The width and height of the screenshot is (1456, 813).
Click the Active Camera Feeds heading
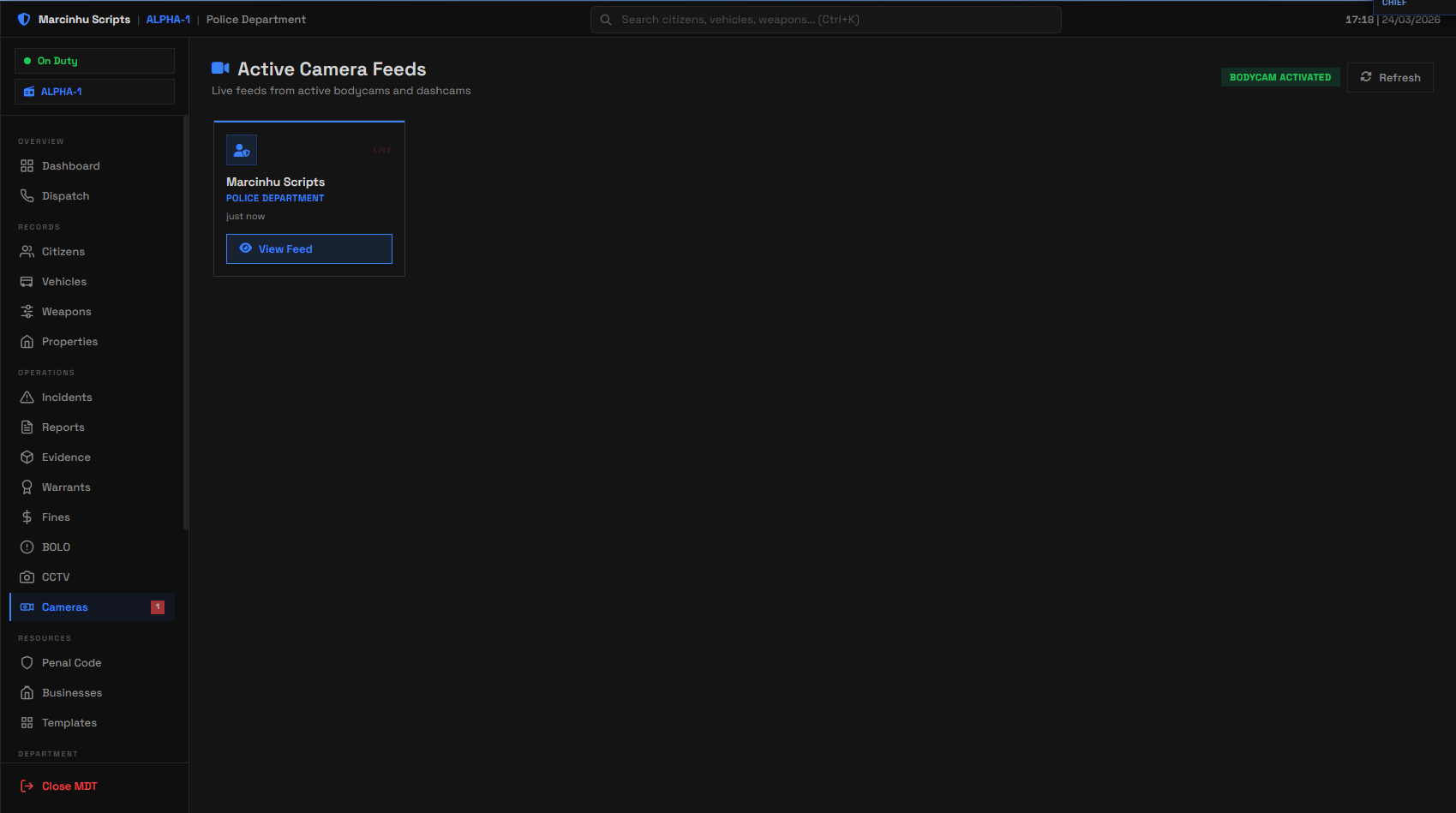(332, 69)
